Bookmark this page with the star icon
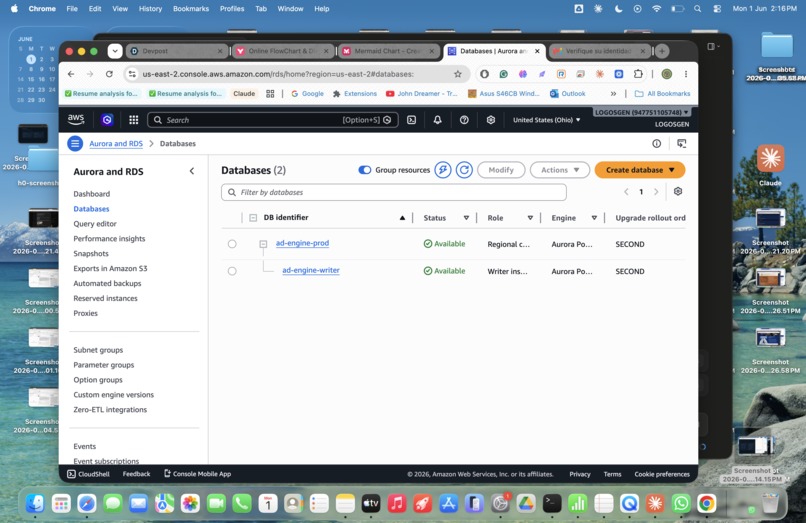Viewport: 806px width, 523px height. click(457, 74)
